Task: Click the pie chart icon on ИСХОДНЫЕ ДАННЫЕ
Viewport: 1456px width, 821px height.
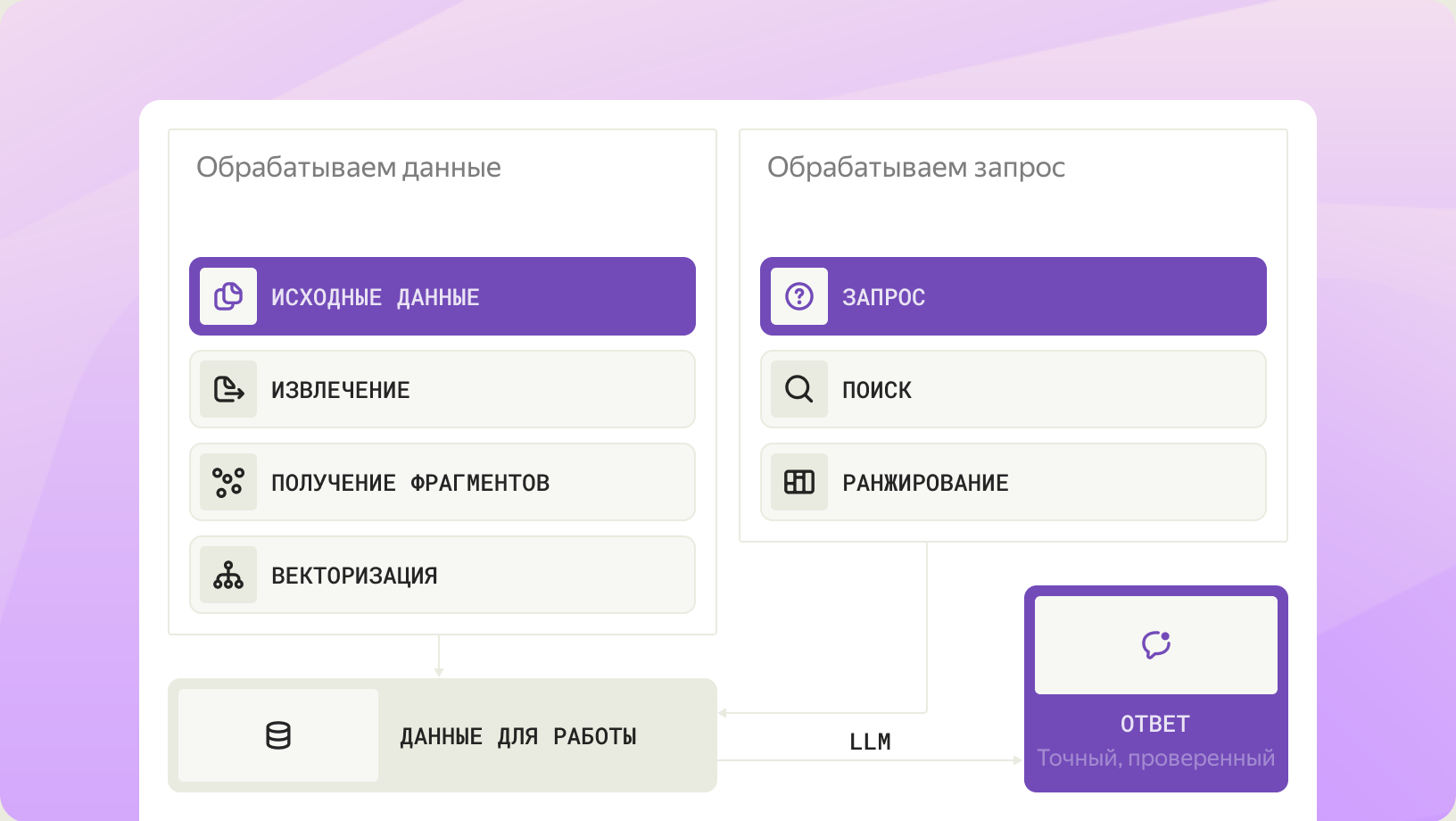Action: (x=228, y=295)
